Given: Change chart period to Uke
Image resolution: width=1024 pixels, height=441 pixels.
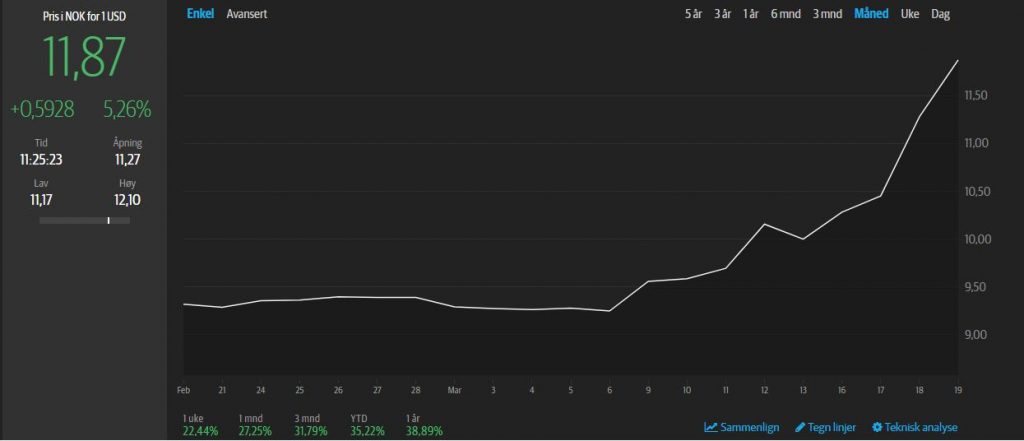Looking at the screenshot, I should tap(910, 14).
